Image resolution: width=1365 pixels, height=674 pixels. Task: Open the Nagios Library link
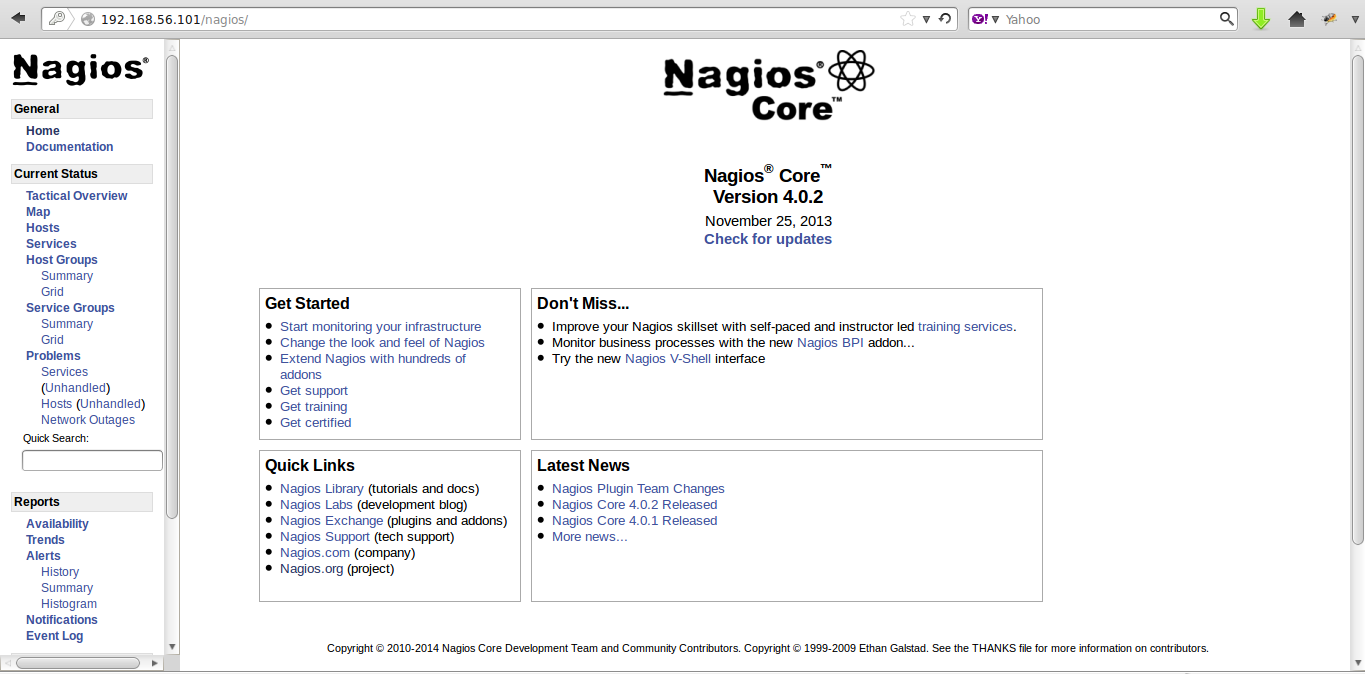322,489
